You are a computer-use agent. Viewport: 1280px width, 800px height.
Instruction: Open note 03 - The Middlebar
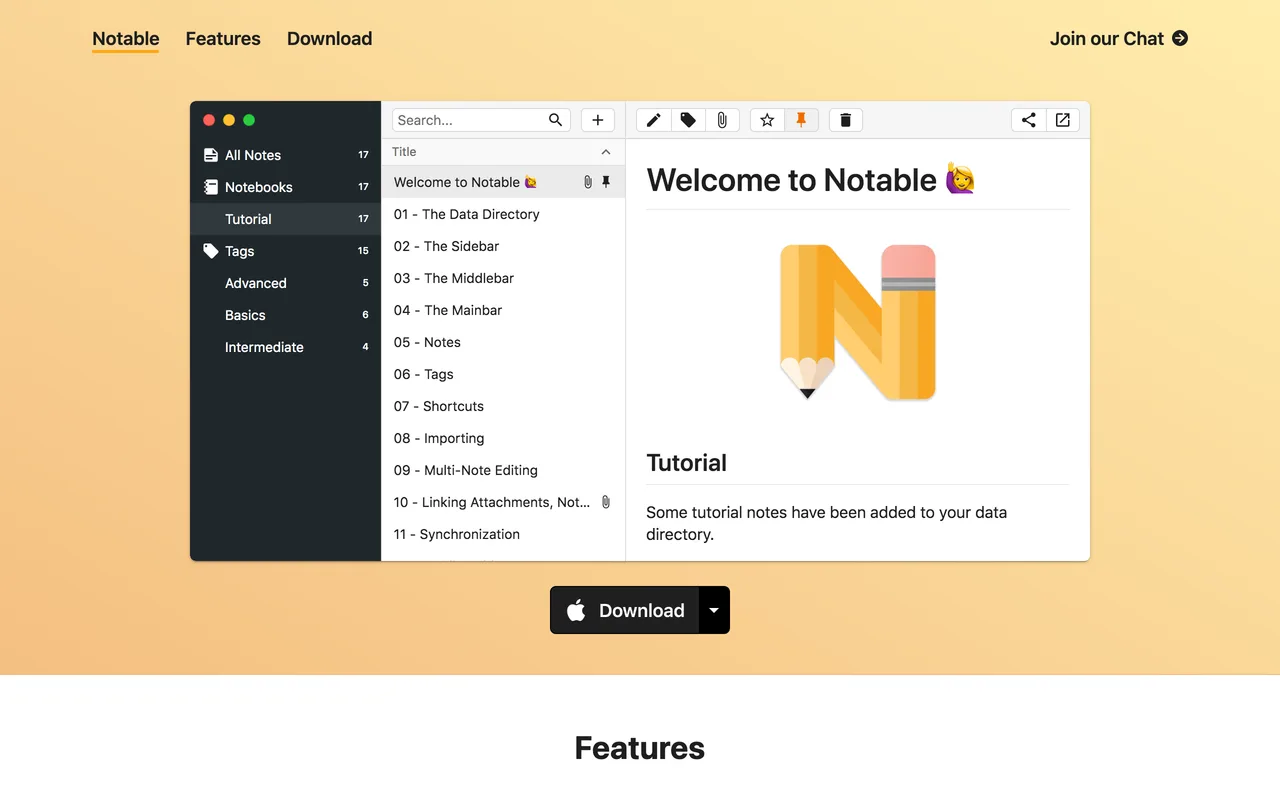click(x=503, y=278)
